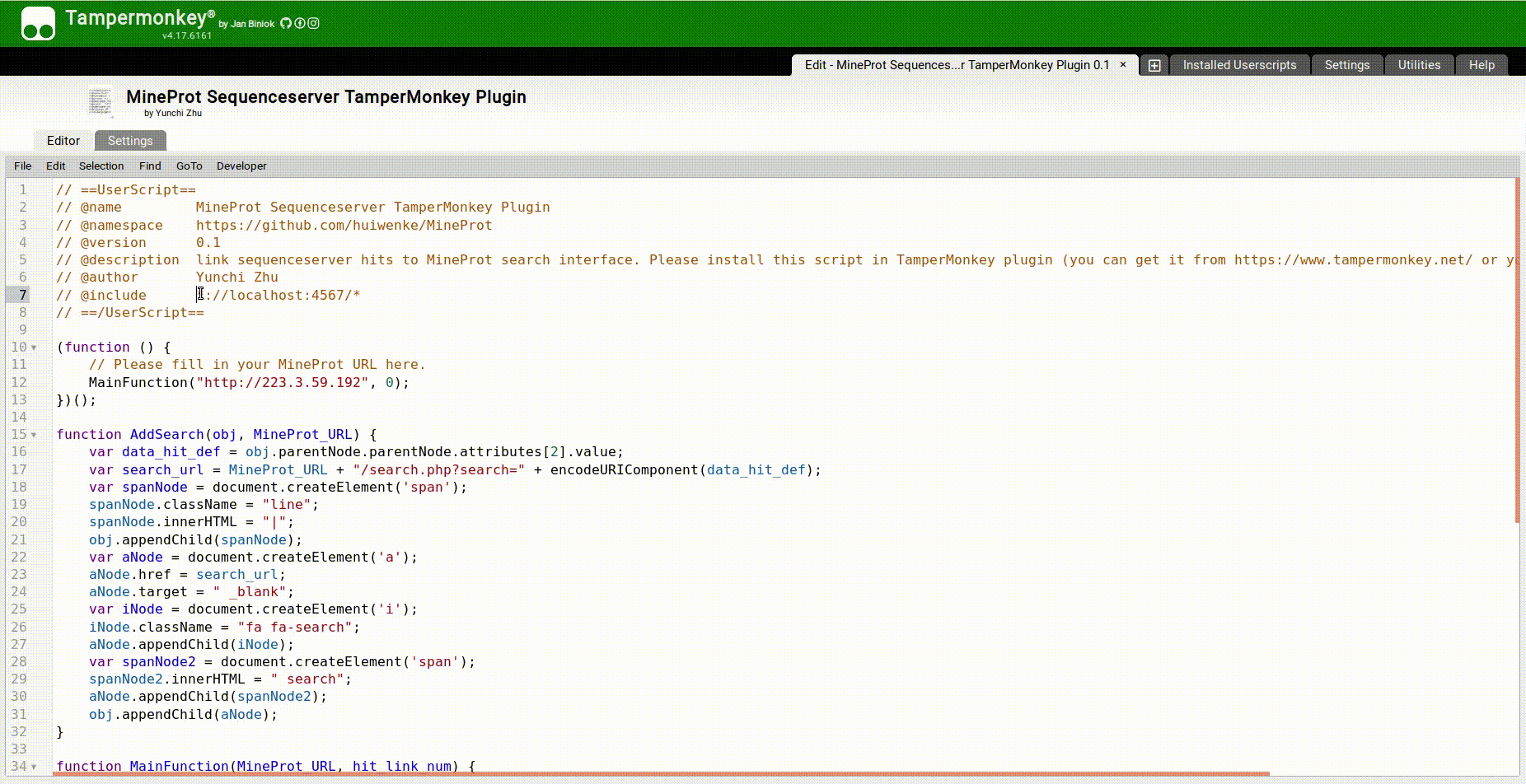Collapse AddSearch function fold at line 15
1526x784 pixels.
tap(34, 435)
